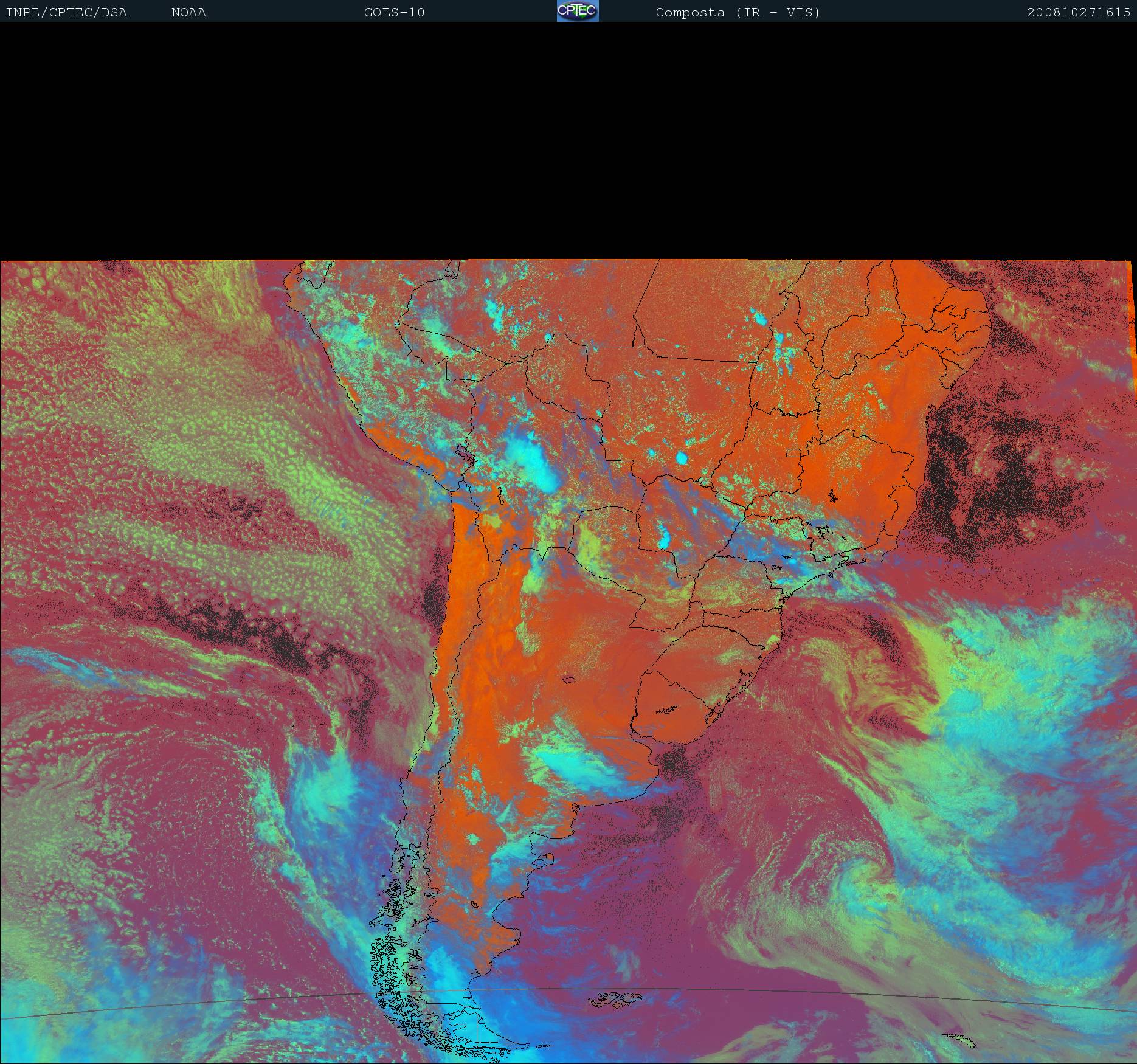Select the NOAA label in the header
This screenshot has width=1137, height=1064.
tap(188, 12)
